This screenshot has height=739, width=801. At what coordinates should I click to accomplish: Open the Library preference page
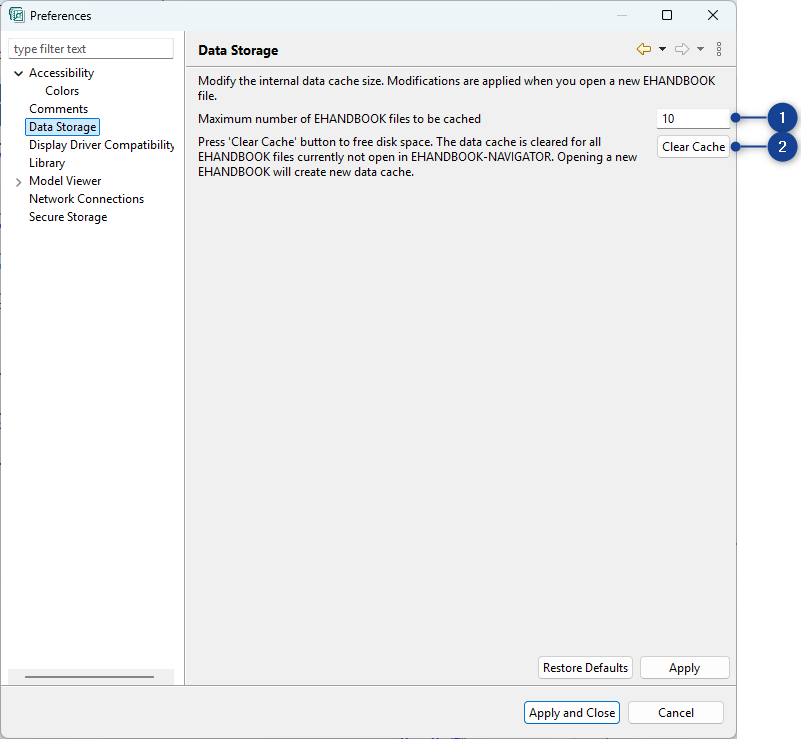tap(47, 163)
